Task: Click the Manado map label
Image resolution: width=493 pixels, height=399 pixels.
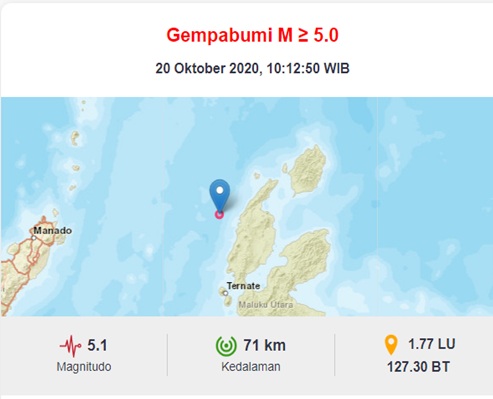Action: pyautogui.click(x=53, y=230)
